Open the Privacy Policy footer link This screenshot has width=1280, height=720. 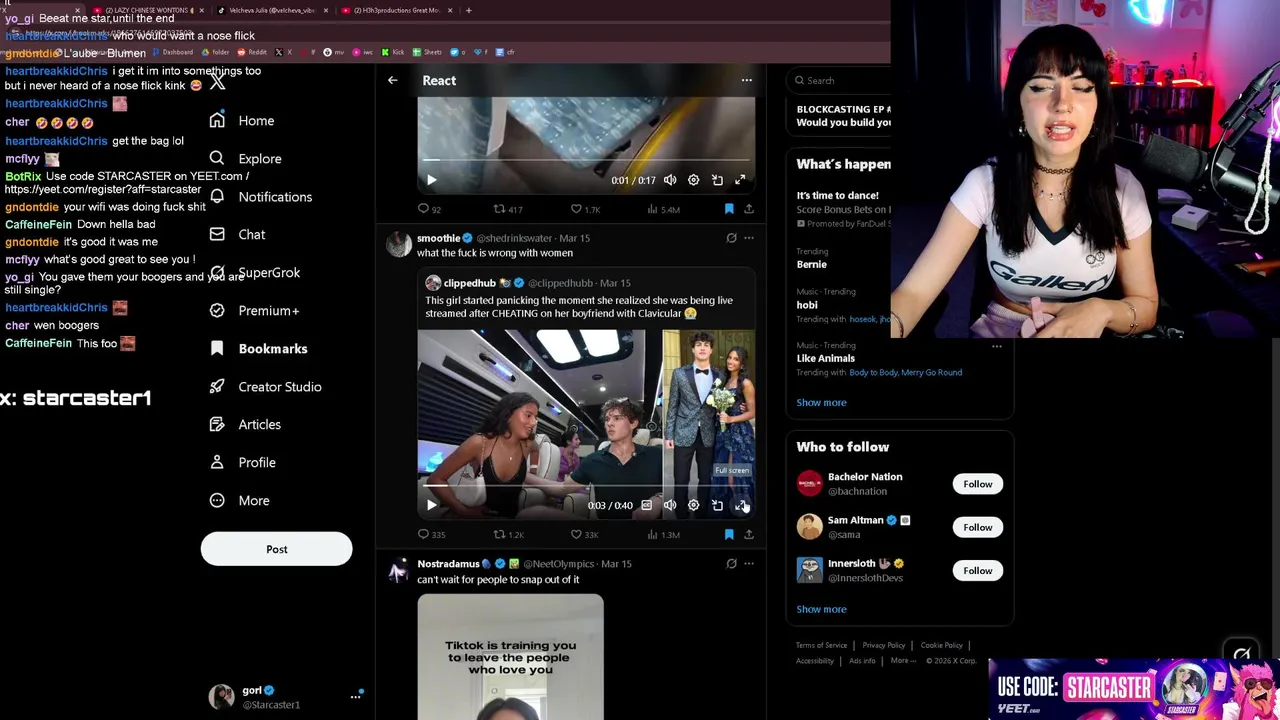883,645
